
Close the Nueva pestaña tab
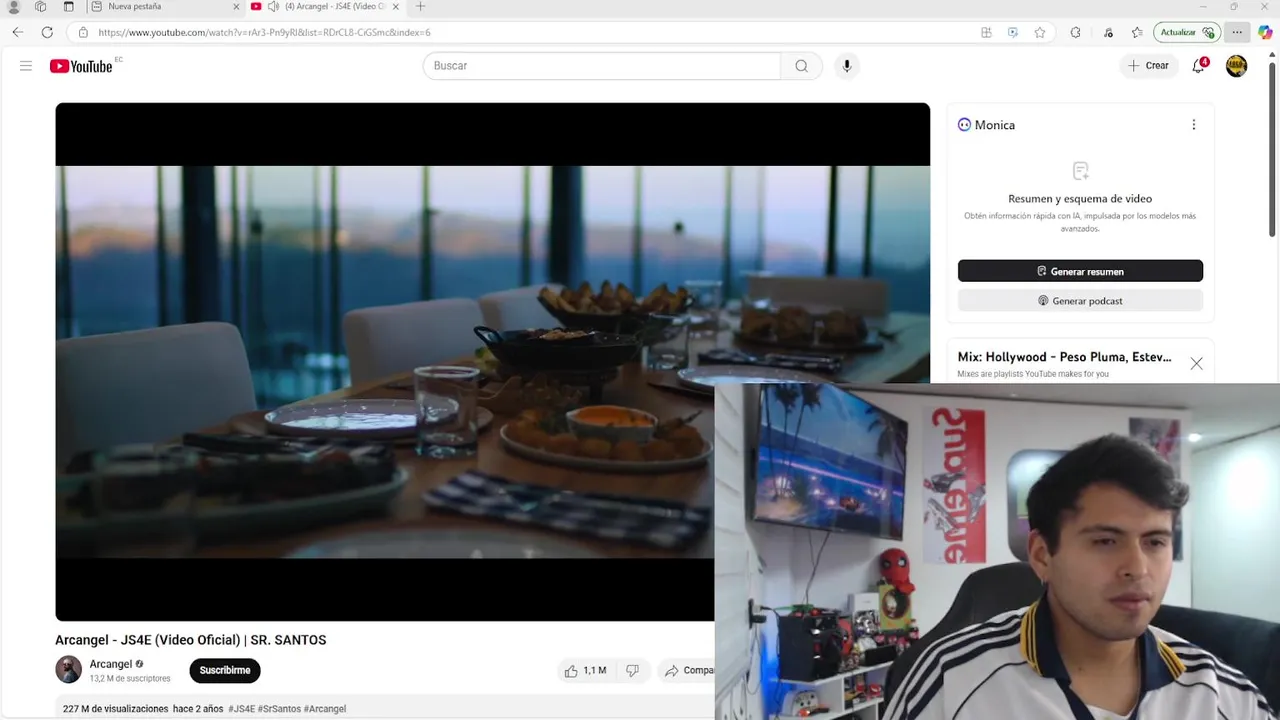[x=236, y=6]
